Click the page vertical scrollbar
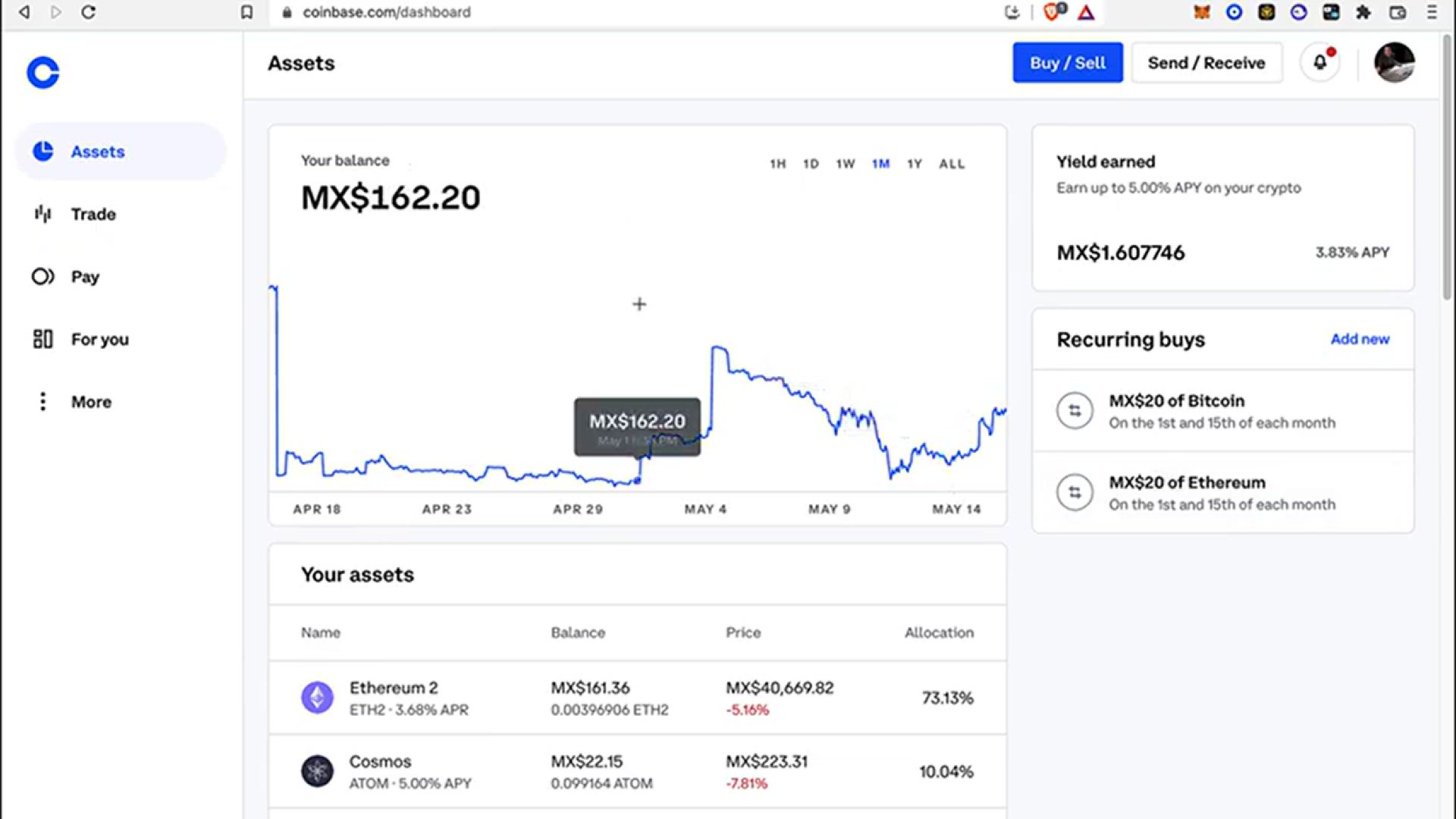This screenshot has height=819, width=1456. [x=1447, y=167]
